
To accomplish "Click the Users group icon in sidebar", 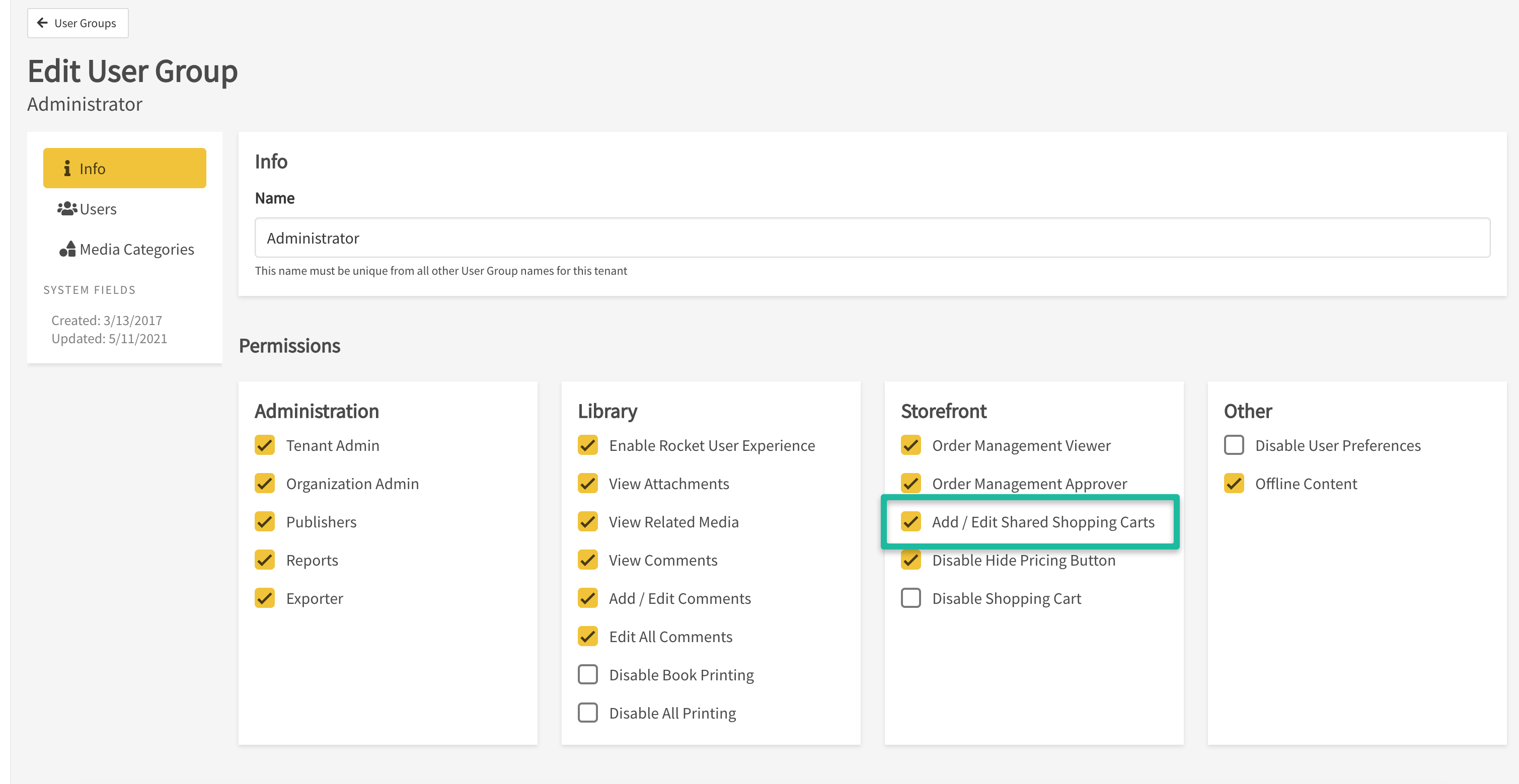I will (x=66, y=209).
